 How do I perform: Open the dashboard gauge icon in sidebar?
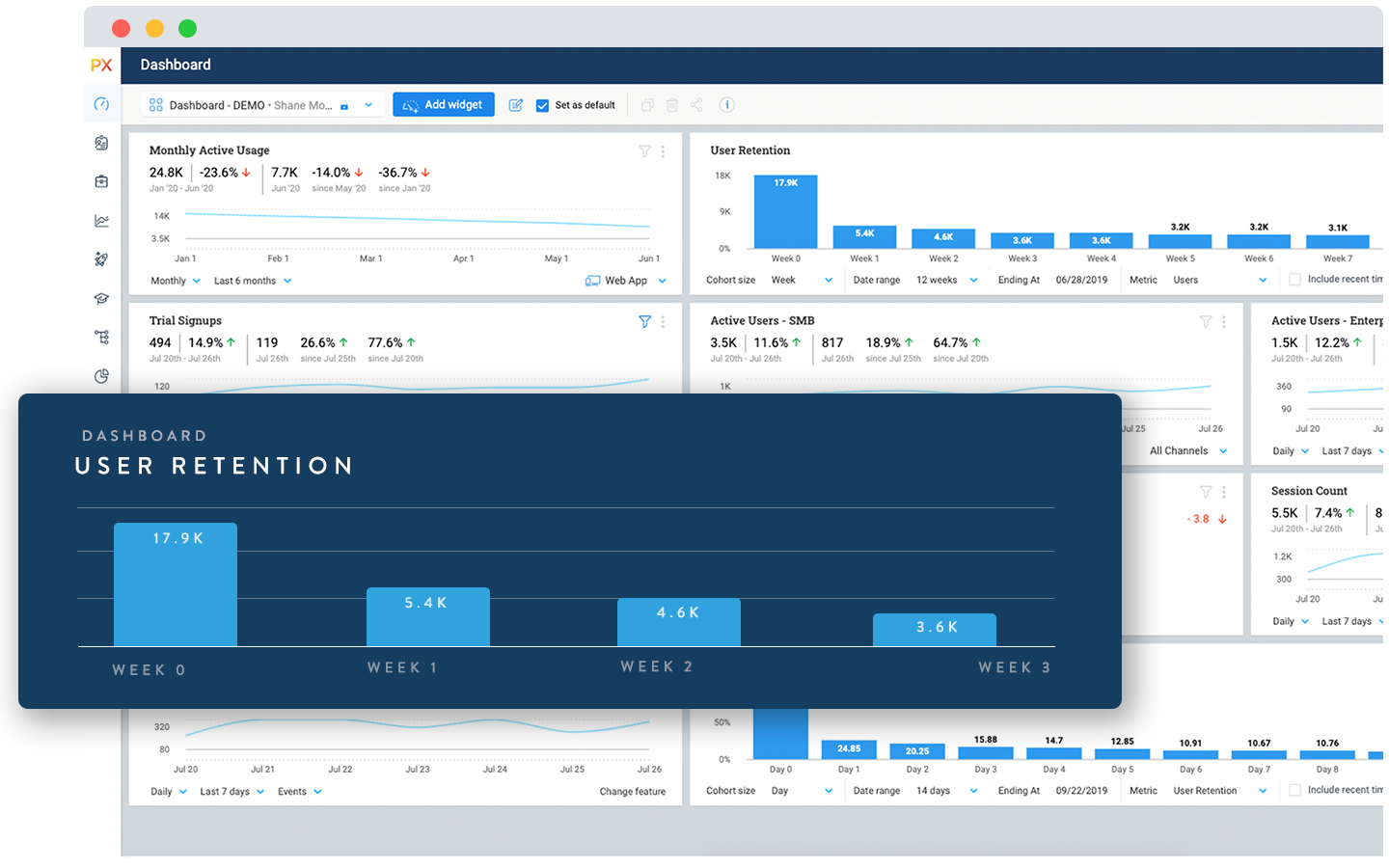coord(101,104)
